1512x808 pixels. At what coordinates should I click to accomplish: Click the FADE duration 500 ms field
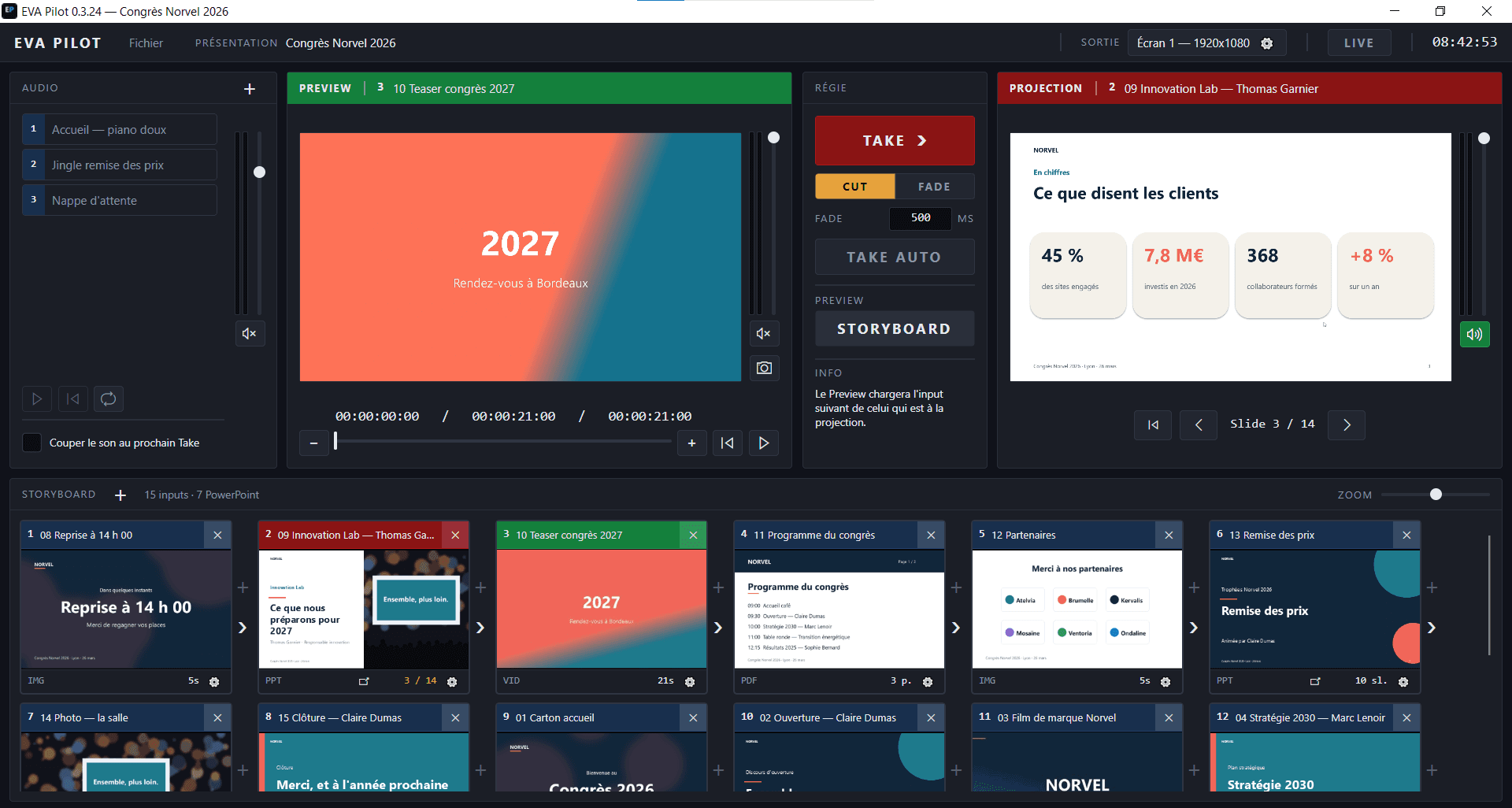pyautogui.click(x=921, y=218)
